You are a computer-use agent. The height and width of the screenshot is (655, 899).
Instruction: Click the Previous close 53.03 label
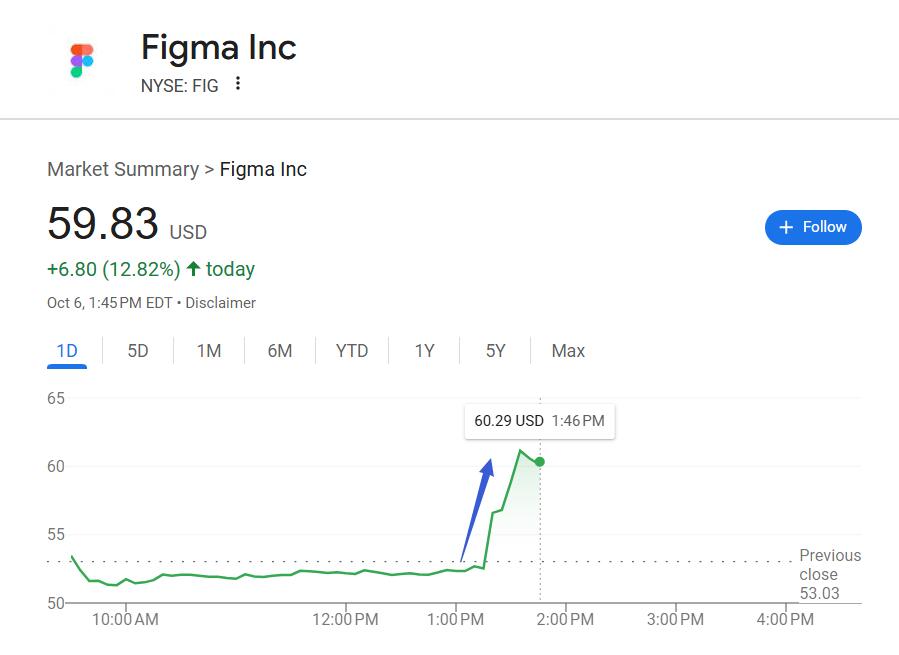click(x=829, y=574)
